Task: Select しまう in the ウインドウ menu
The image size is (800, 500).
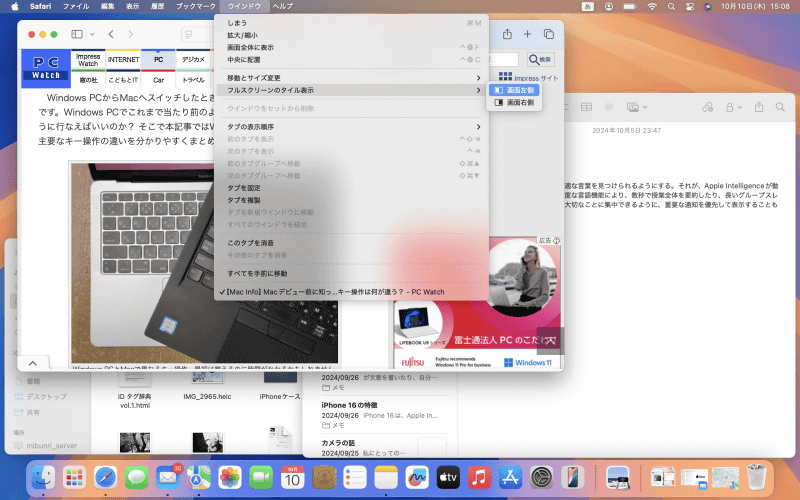Action: (x=351, y=23)
